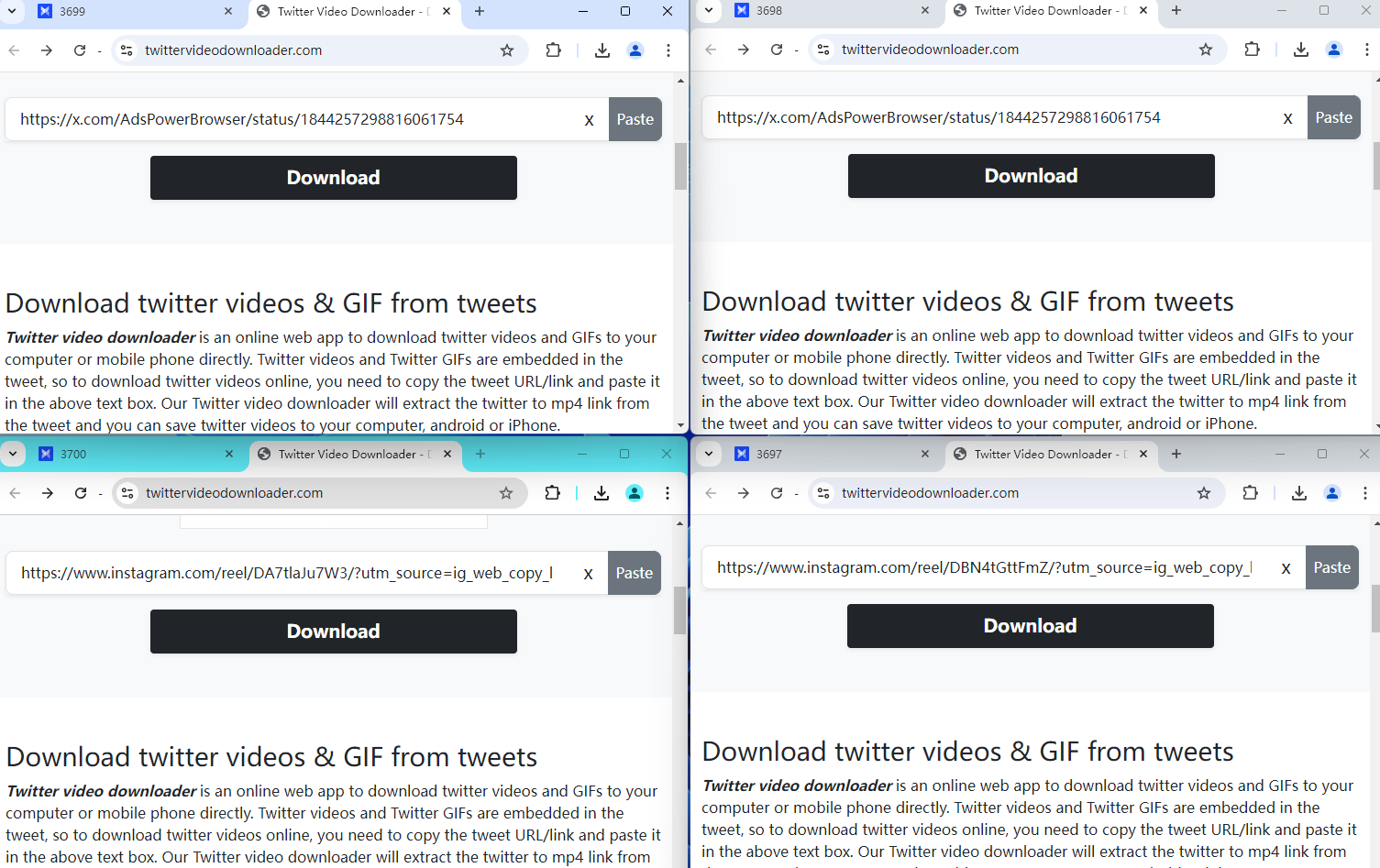Open profile avatar in 3698 window
The height and width of the screenshot is (868, 1380).
1334,49
